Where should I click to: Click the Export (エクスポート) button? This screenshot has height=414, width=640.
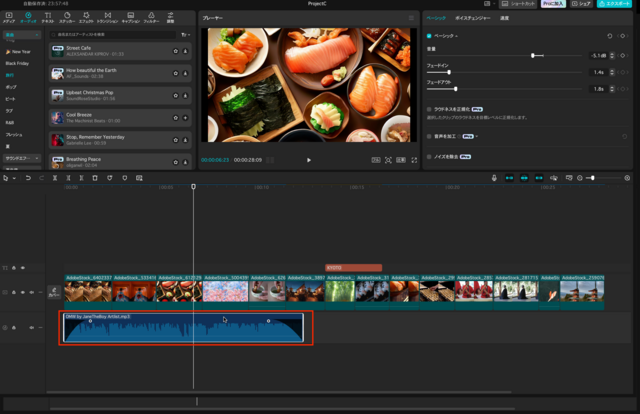click(614, 4)
